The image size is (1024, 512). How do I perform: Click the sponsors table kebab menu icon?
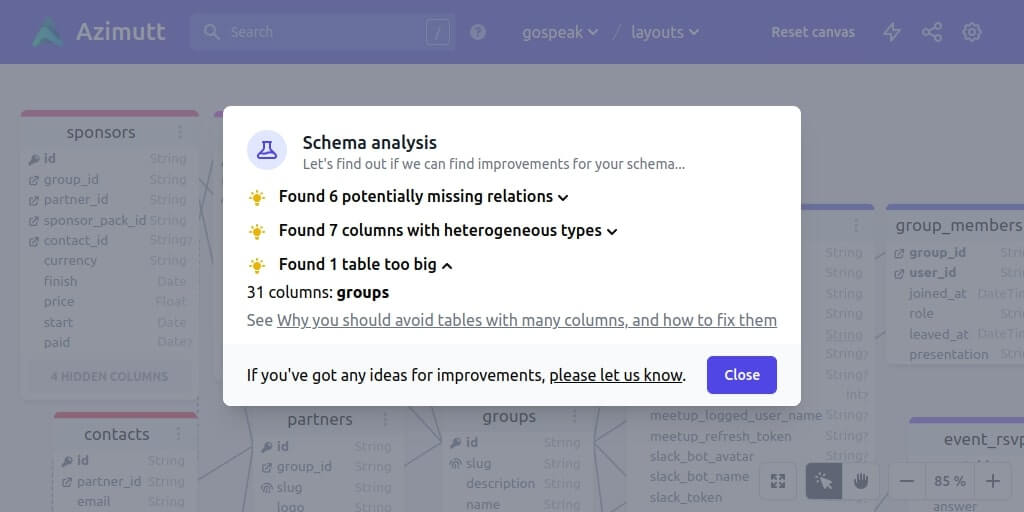tap(180, 132)
